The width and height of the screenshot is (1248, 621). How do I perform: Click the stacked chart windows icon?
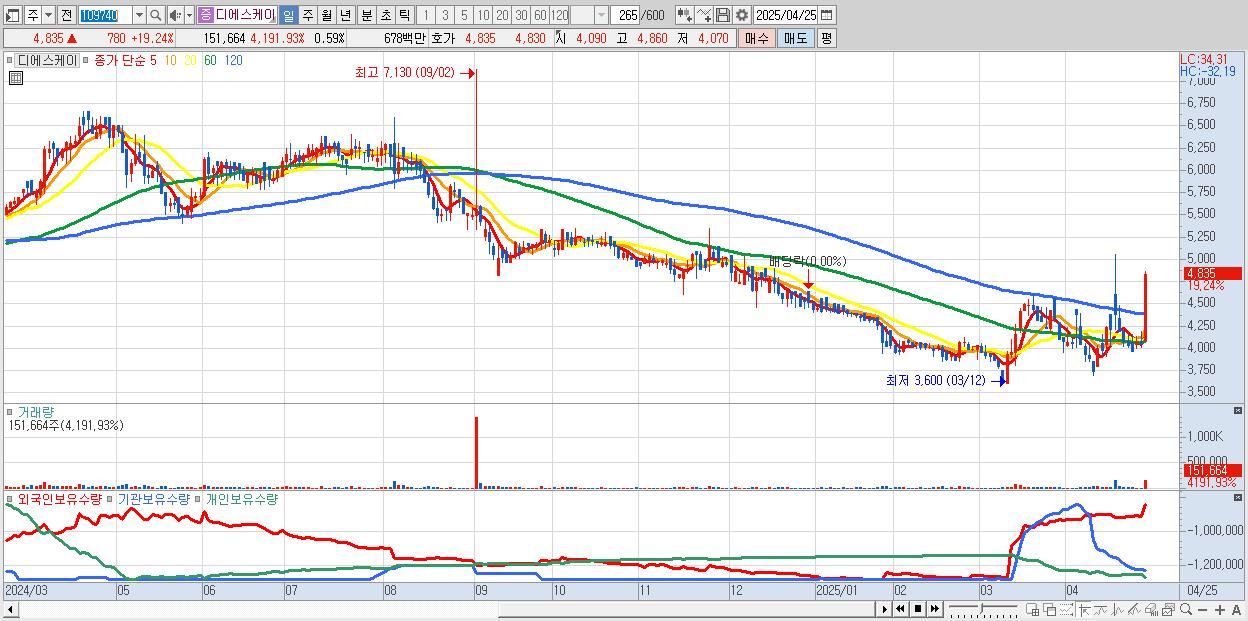(x=1167, y=609)
